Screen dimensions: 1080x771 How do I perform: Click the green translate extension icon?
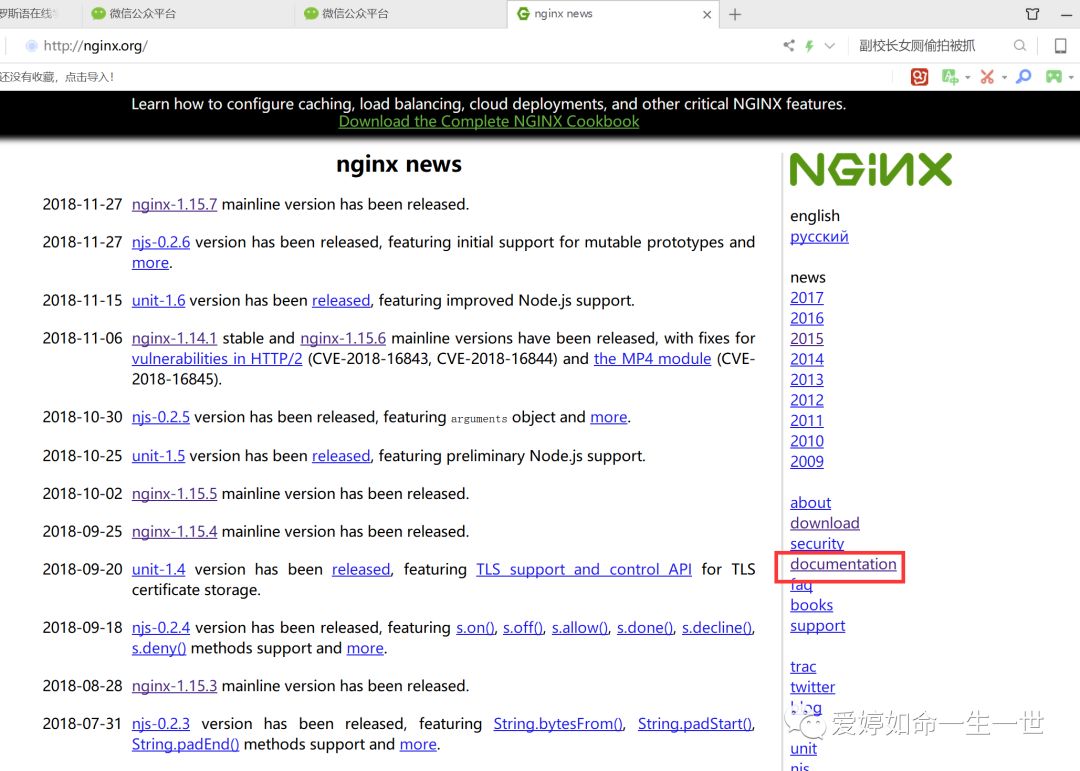(x=950, y=76)
